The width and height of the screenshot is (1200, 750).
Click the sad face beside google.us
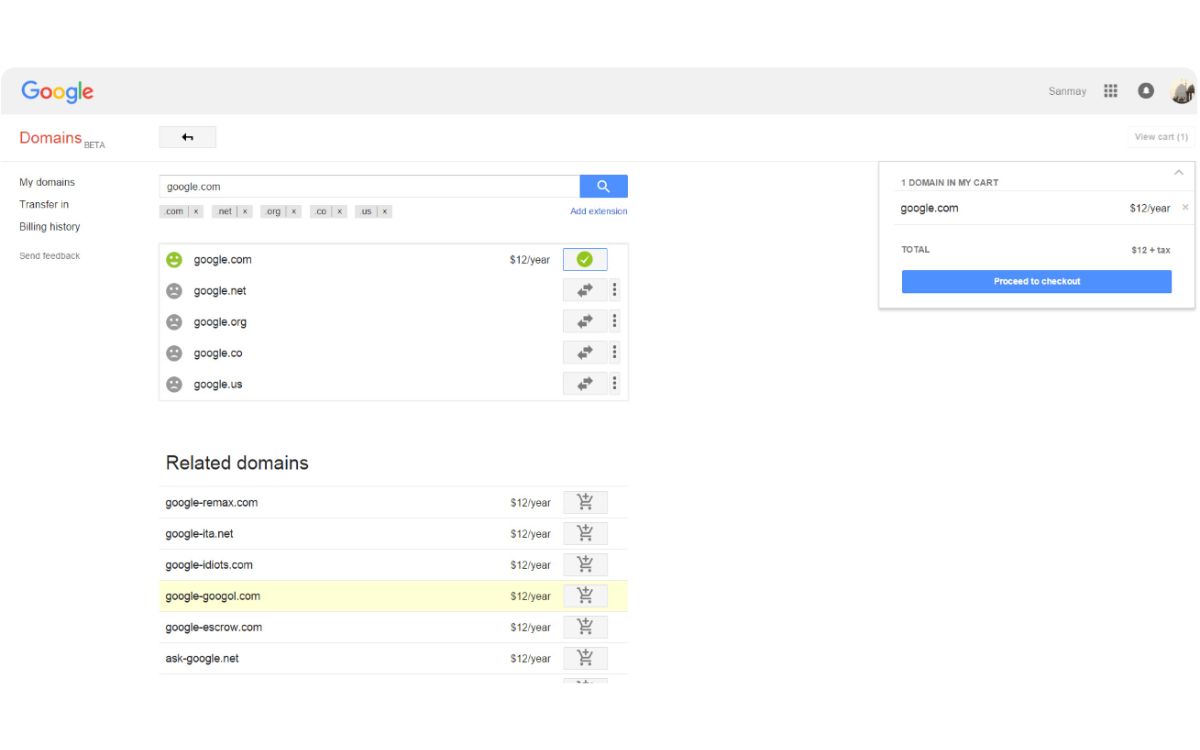click(x=174, y=384)
